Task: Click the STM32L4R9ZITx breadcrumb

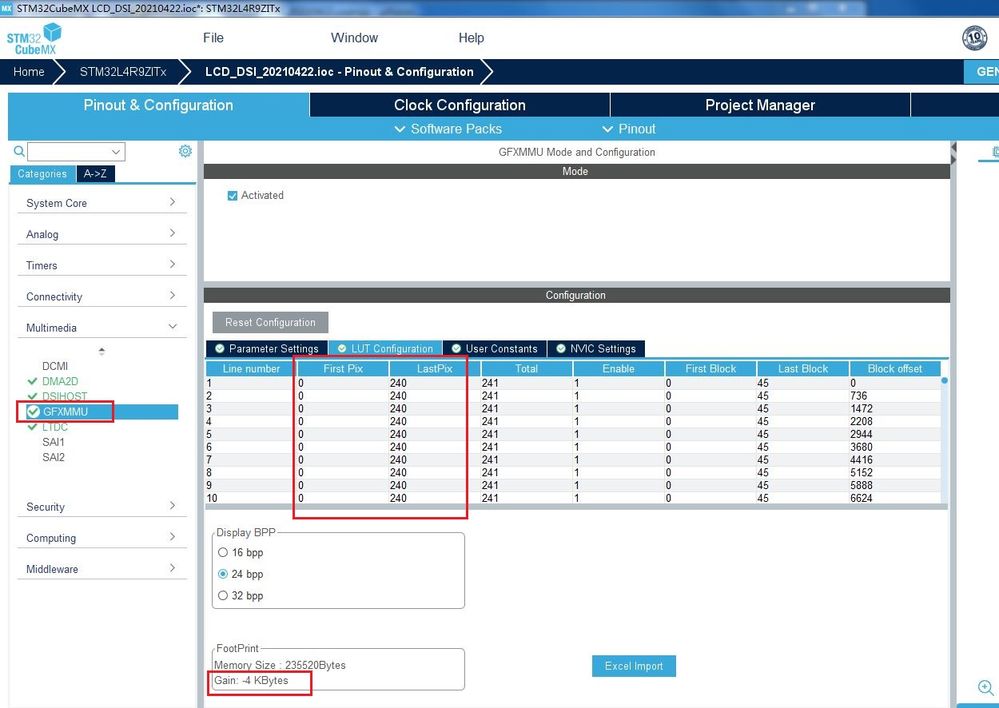Action: point(123,72)
